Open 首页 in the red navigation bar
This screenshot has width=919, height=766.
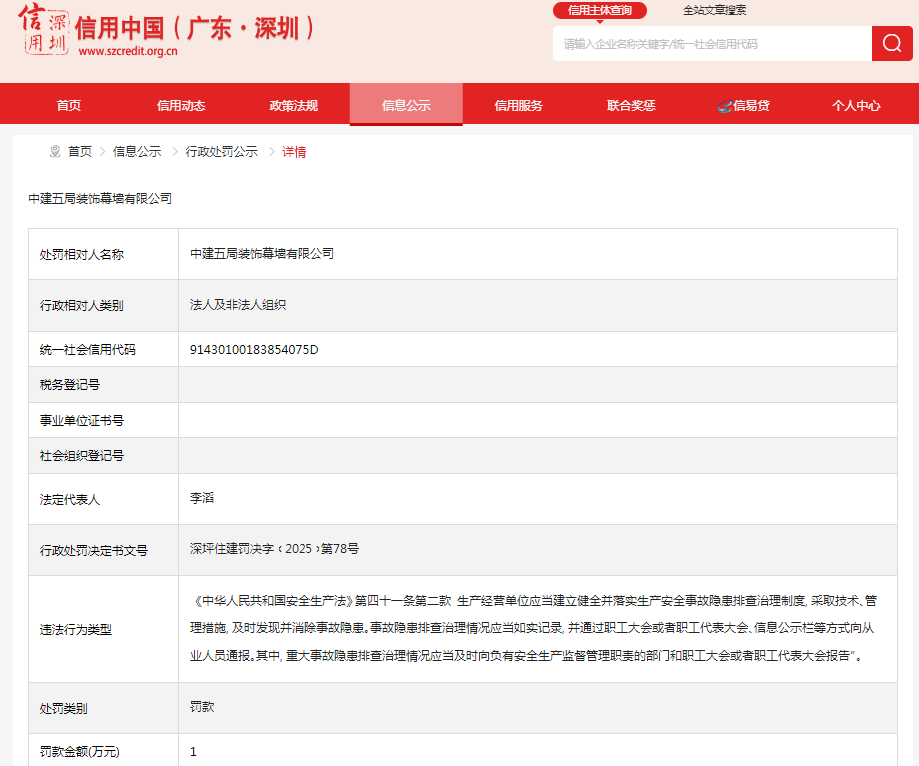[69, 105]
